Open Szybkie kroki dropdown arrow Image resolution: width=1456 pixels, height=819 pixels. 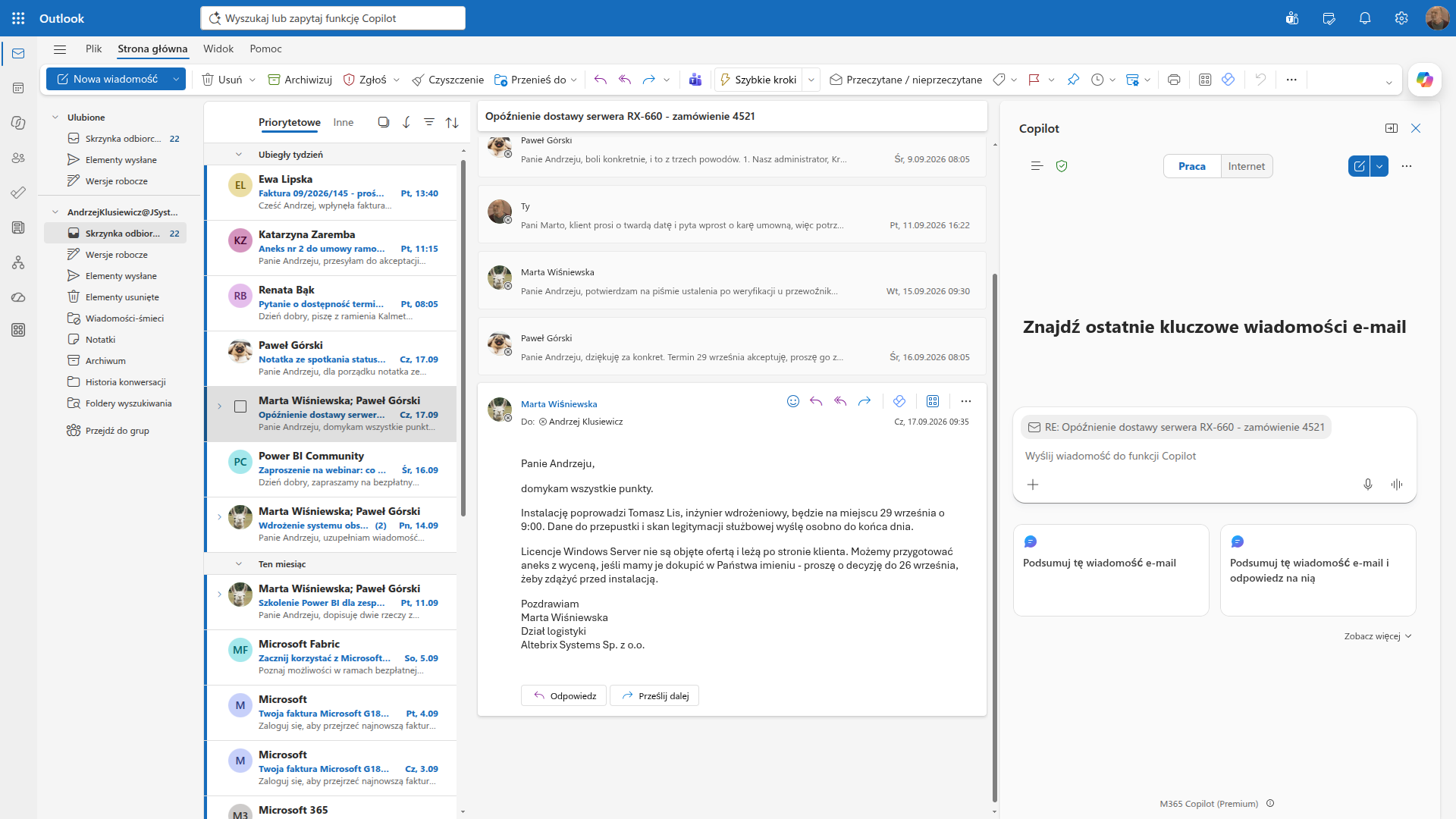coord(811,80)
